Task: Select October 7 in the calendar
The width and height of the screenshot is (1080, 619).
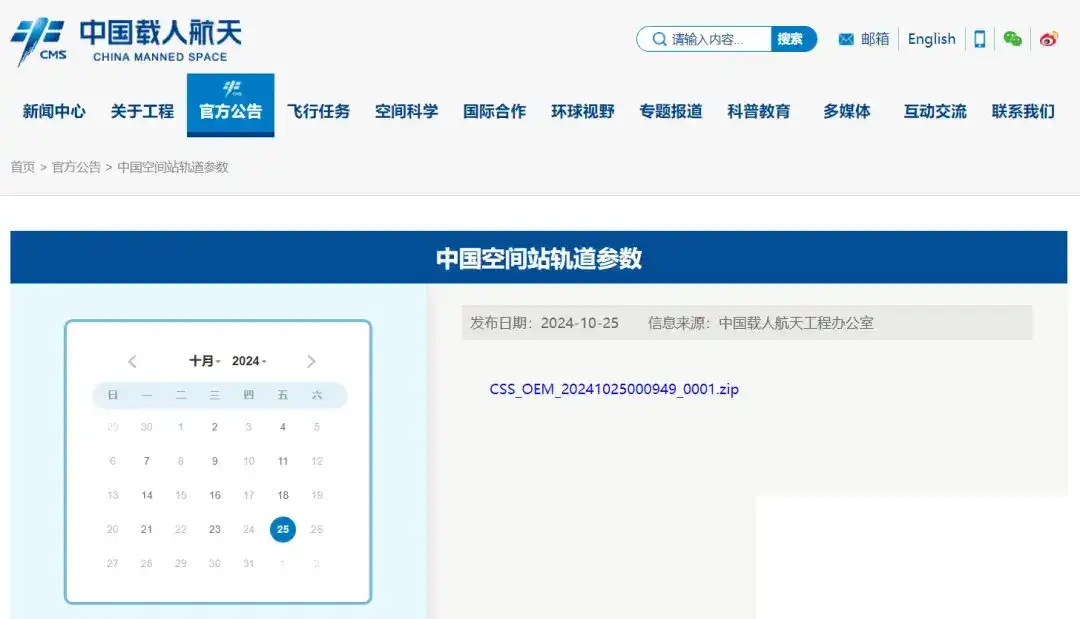Action: click(147, 461)
